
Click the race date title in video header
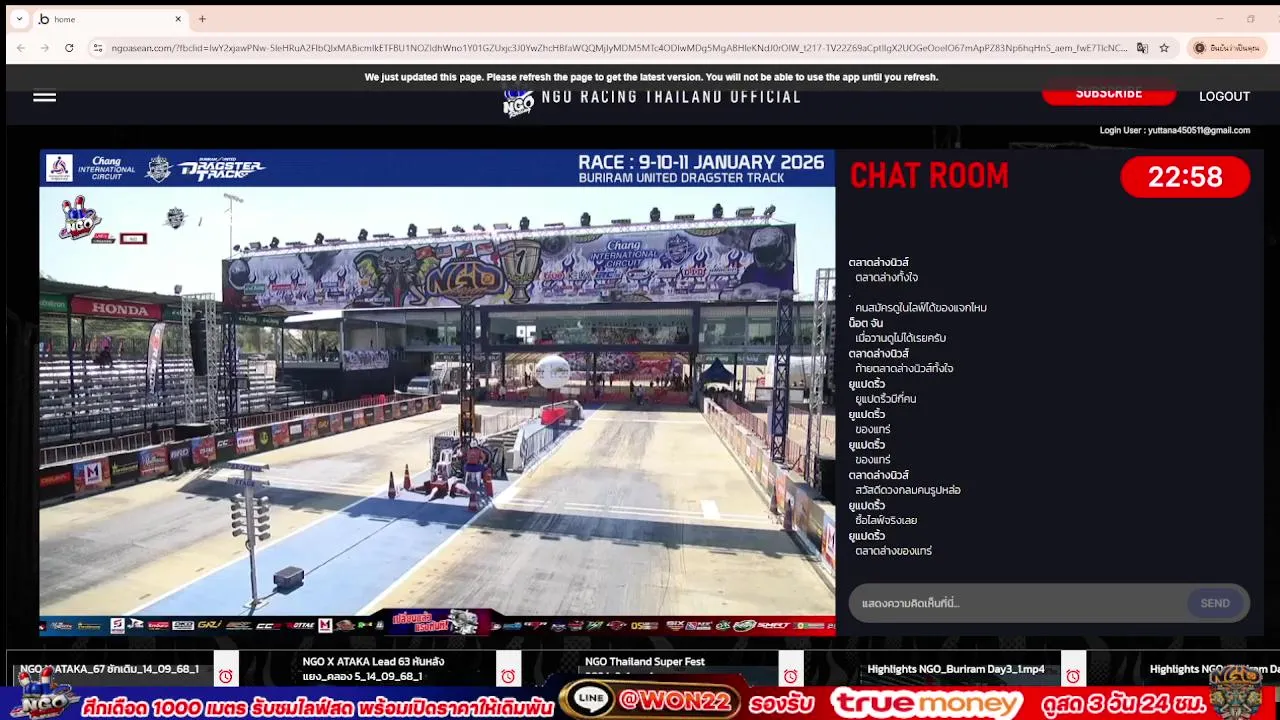pos(701,162)
